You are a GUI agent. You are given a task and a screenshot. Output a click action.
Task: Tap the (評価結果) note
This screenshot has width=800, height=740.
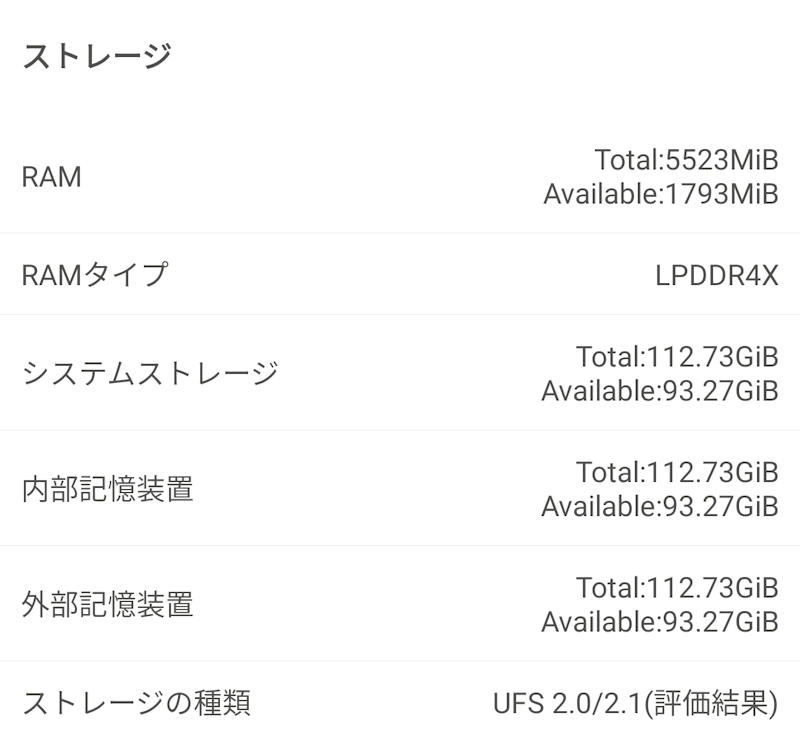pos(711,704)
